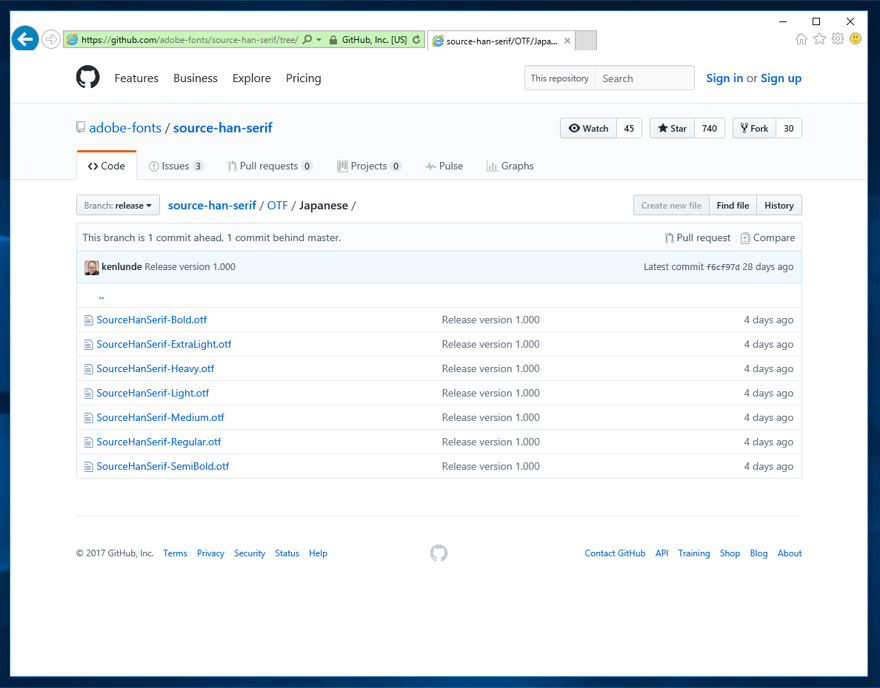Open the Issues tab
880x688 pixels.
click(176, 166)
